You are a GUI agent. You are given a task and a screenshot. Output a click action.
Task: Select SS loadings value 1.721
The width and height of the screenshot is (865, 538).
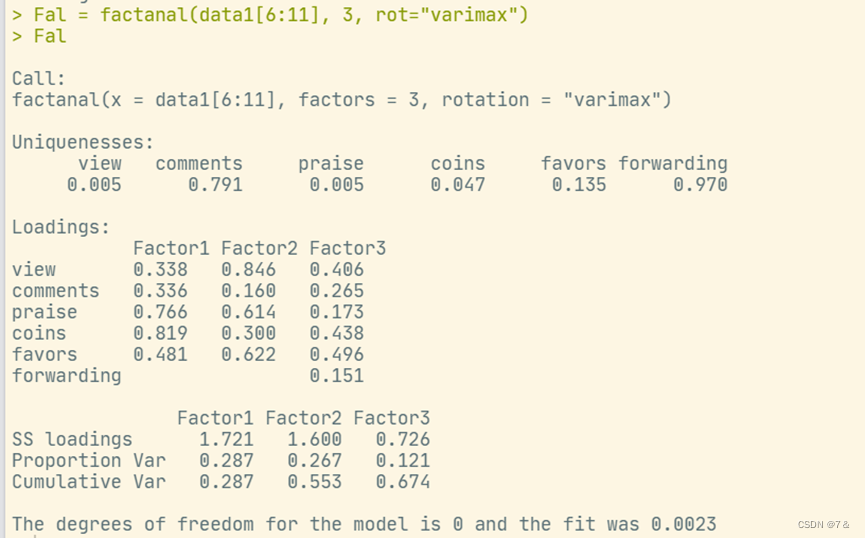226,439
